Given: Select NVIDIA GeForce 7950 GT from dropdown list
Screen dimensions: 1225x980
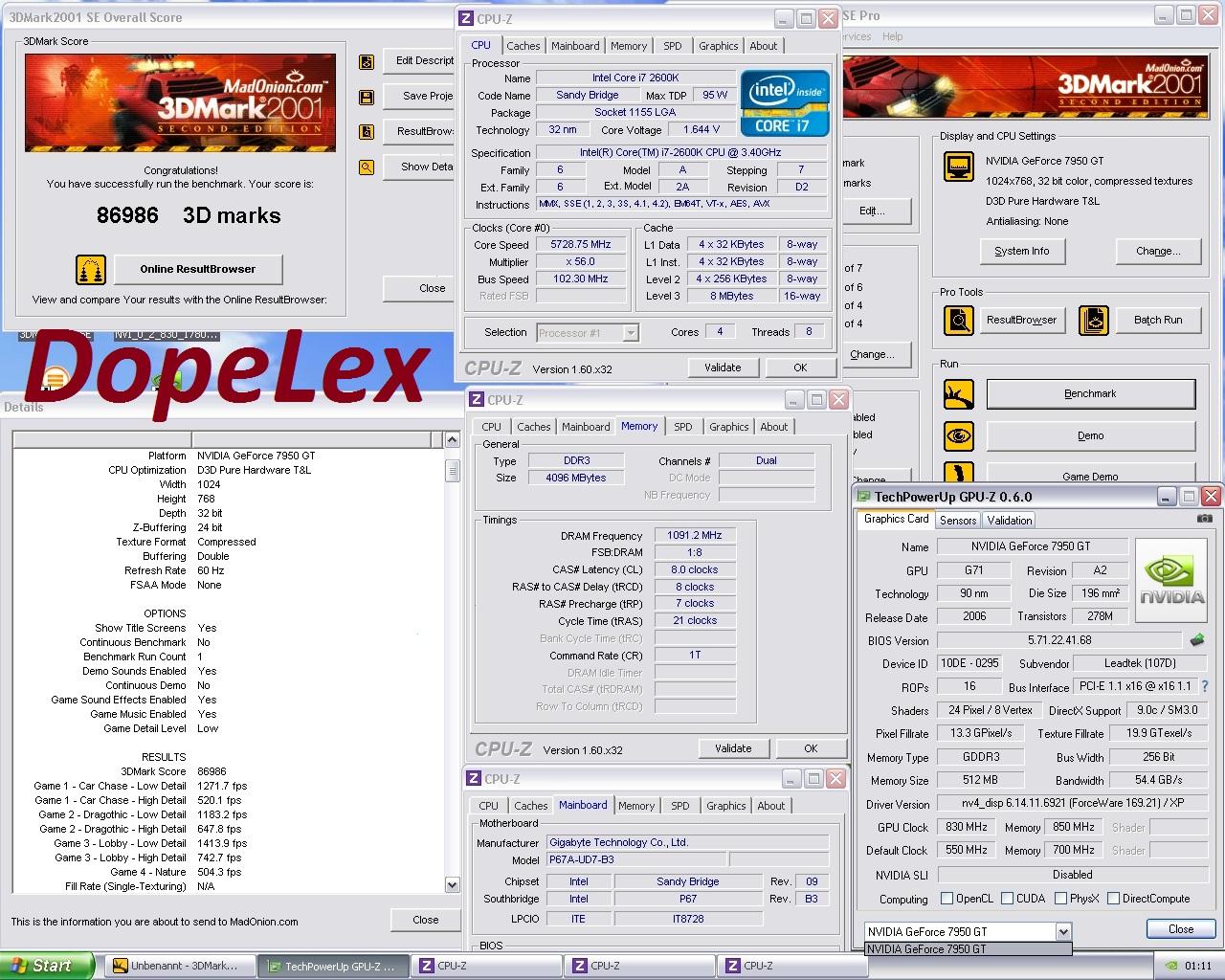Looking at the screenshot, I should (x=968, y=949).
